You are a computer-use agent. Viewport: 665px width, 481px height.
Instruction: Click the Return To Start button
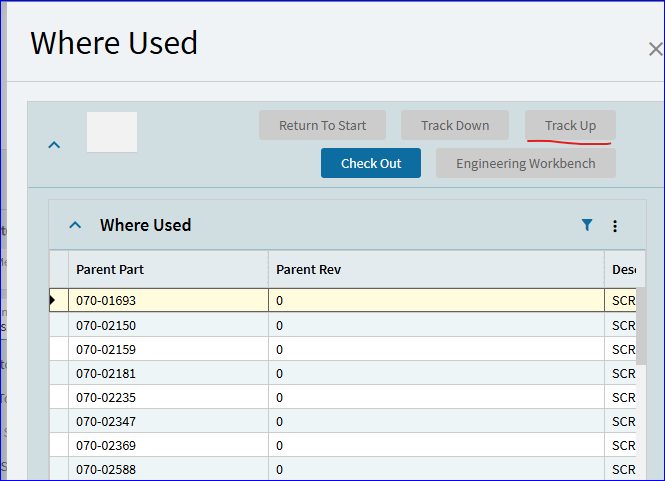pos(322,125)
